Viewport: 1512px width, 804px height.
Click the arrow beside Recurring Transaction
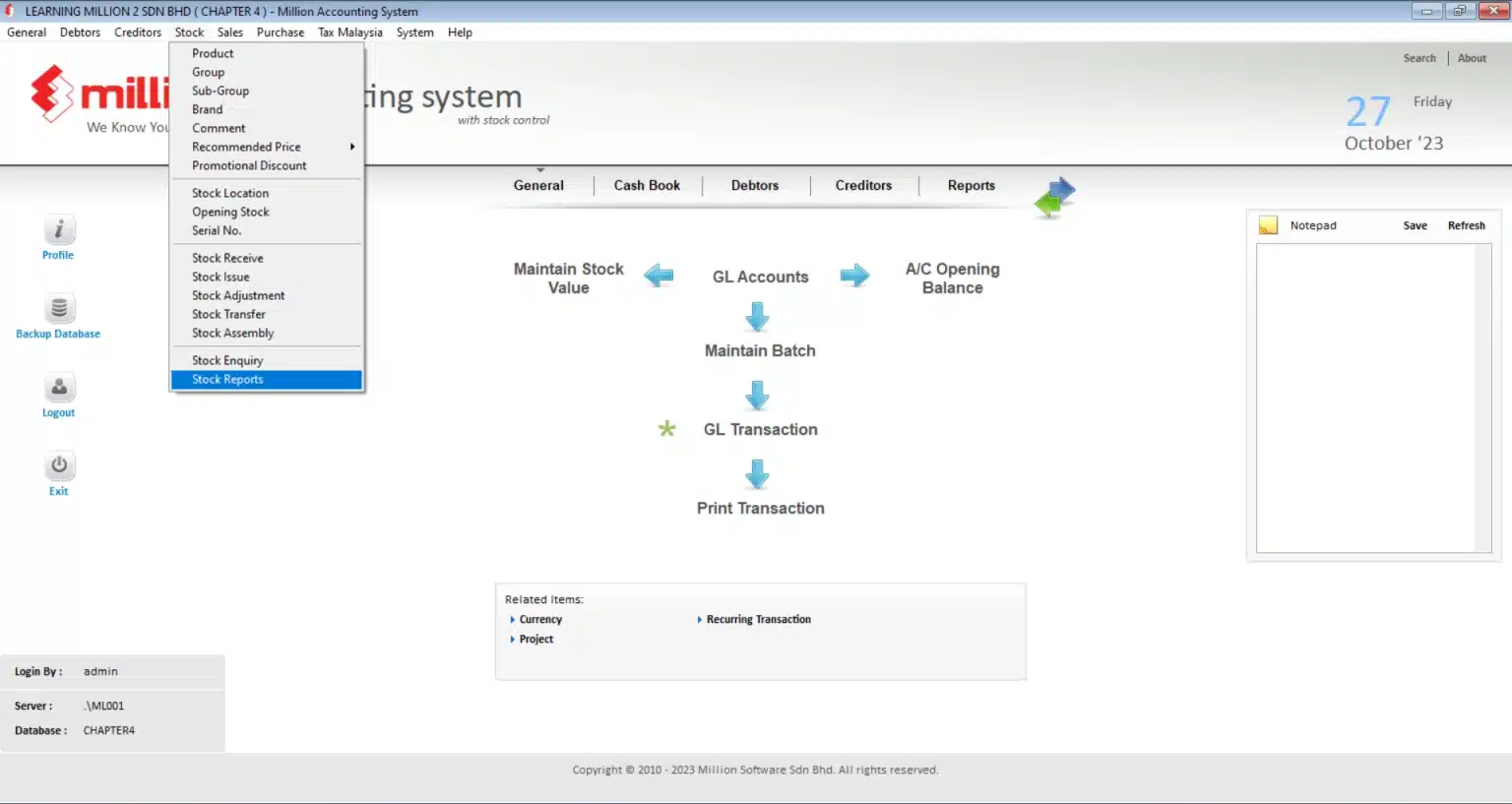(700, 619)
